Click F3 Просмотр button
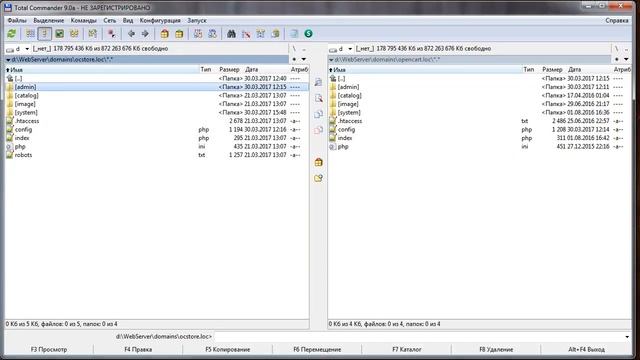 pyautogui.click(x=49, y=349)
